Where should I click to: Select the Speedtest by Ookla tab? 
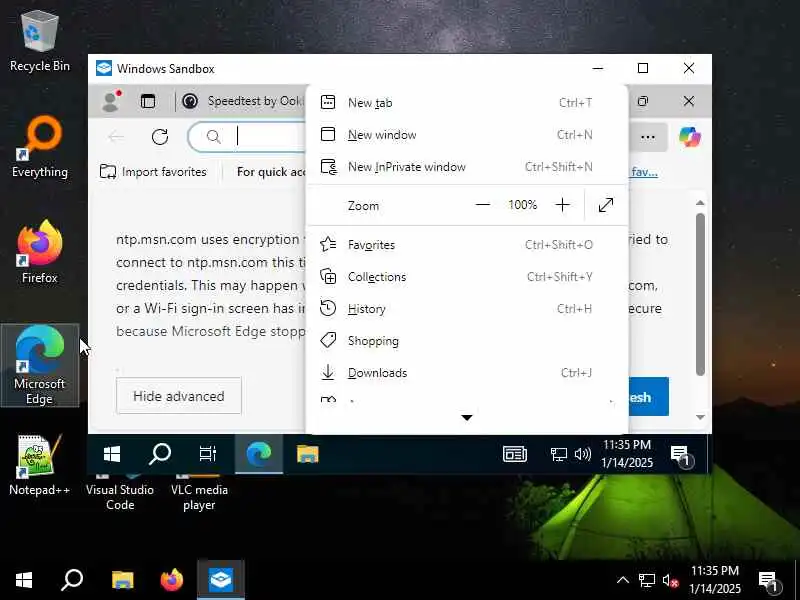point(242,101)
